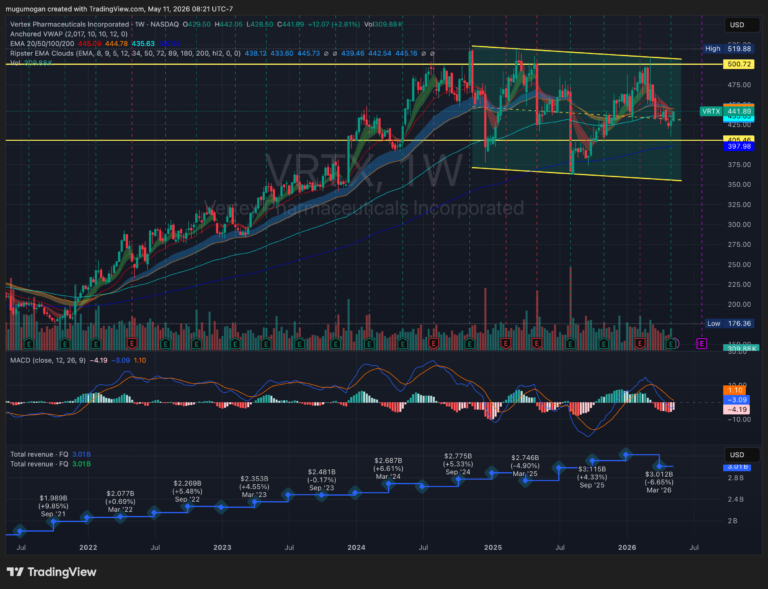Click the magenta upcoming earnings marker

pyautogui.click(x=701, y=344)
